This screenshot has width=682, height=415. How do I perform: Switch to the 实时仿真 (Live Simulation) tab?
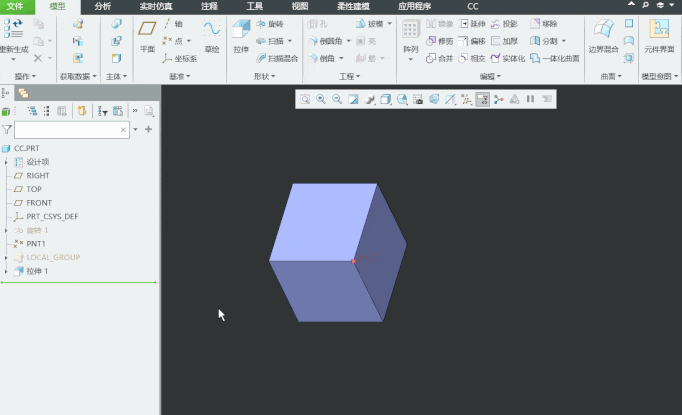[156, 7]
